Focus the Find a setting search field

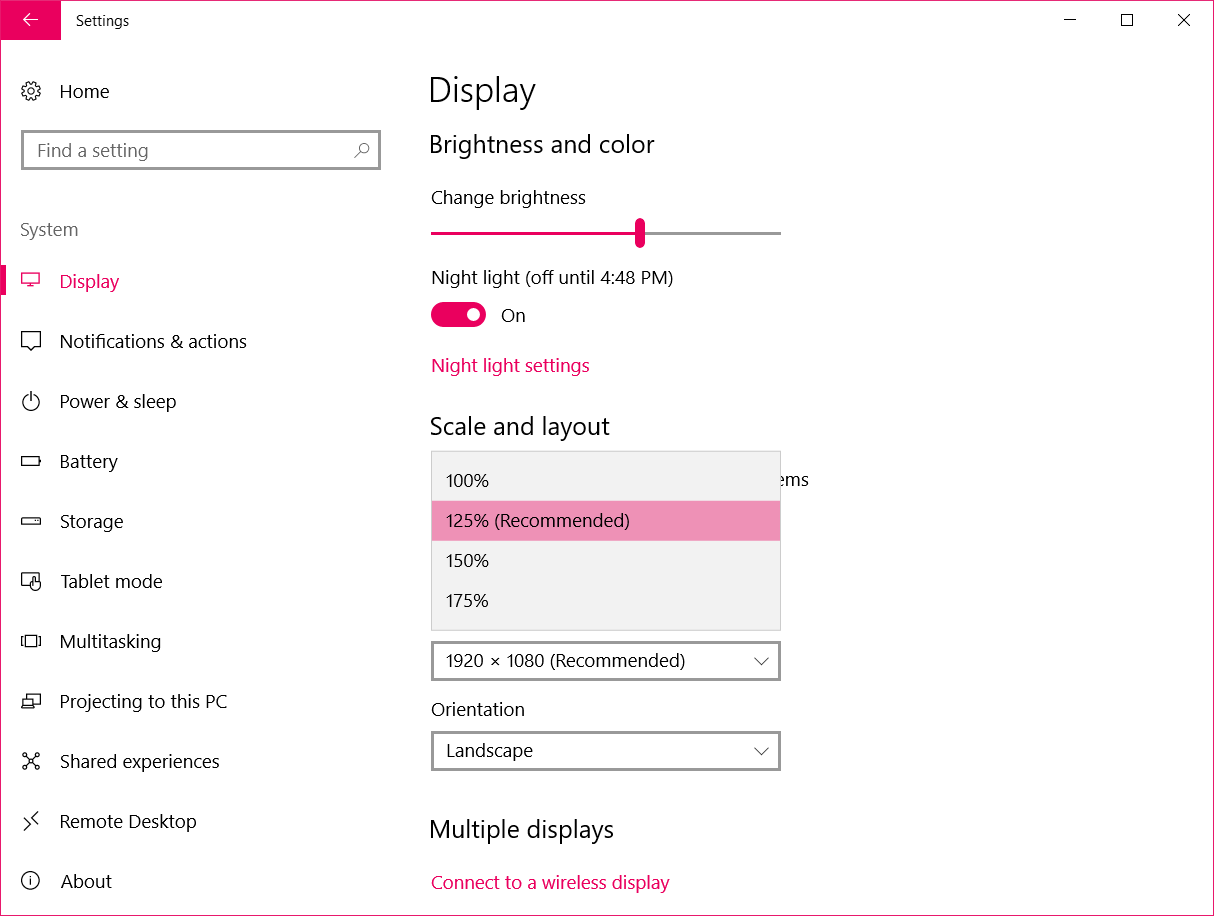pos(190,150)
